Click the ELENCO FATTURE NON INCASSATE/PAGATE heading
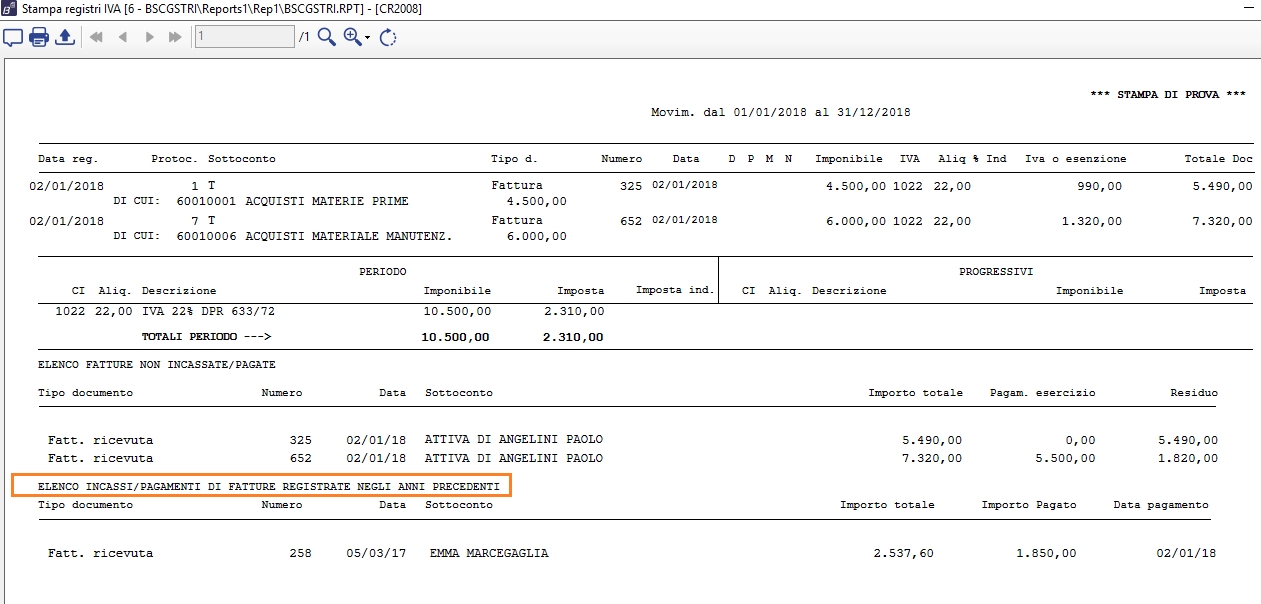Viewport: 1261px width, 604px height. pyautogui.click(x=156, y=365)
